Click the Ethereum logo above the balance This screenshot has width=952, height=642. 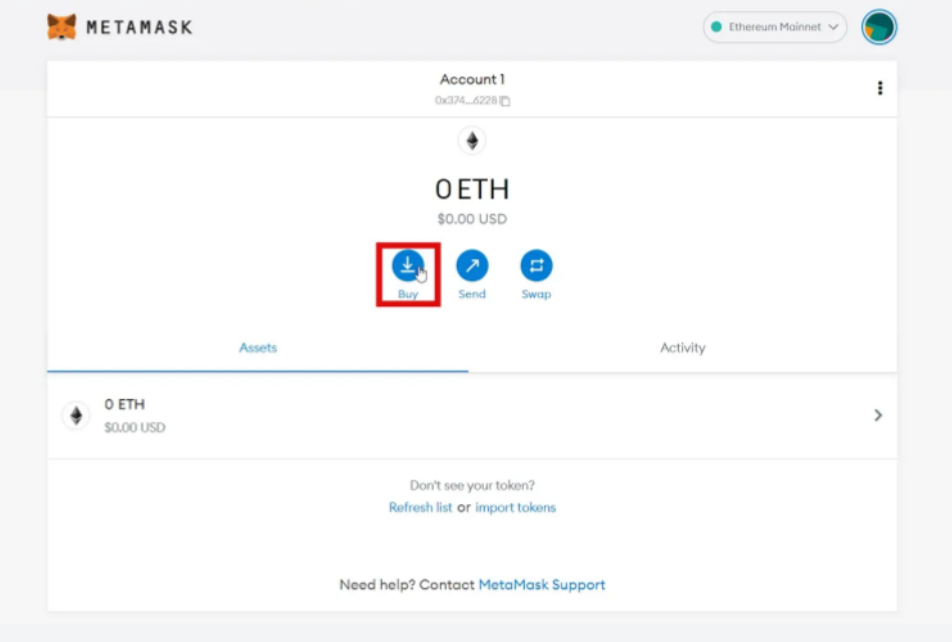pyautogui.click(x=472, y=141)
